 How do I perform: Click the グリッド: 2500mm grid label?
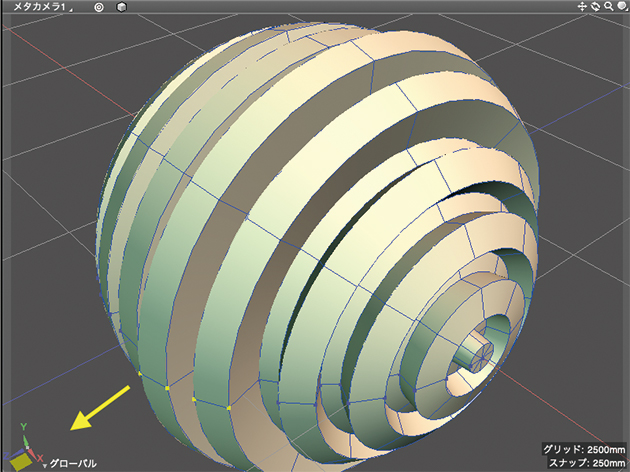click(x=583, y=448)
